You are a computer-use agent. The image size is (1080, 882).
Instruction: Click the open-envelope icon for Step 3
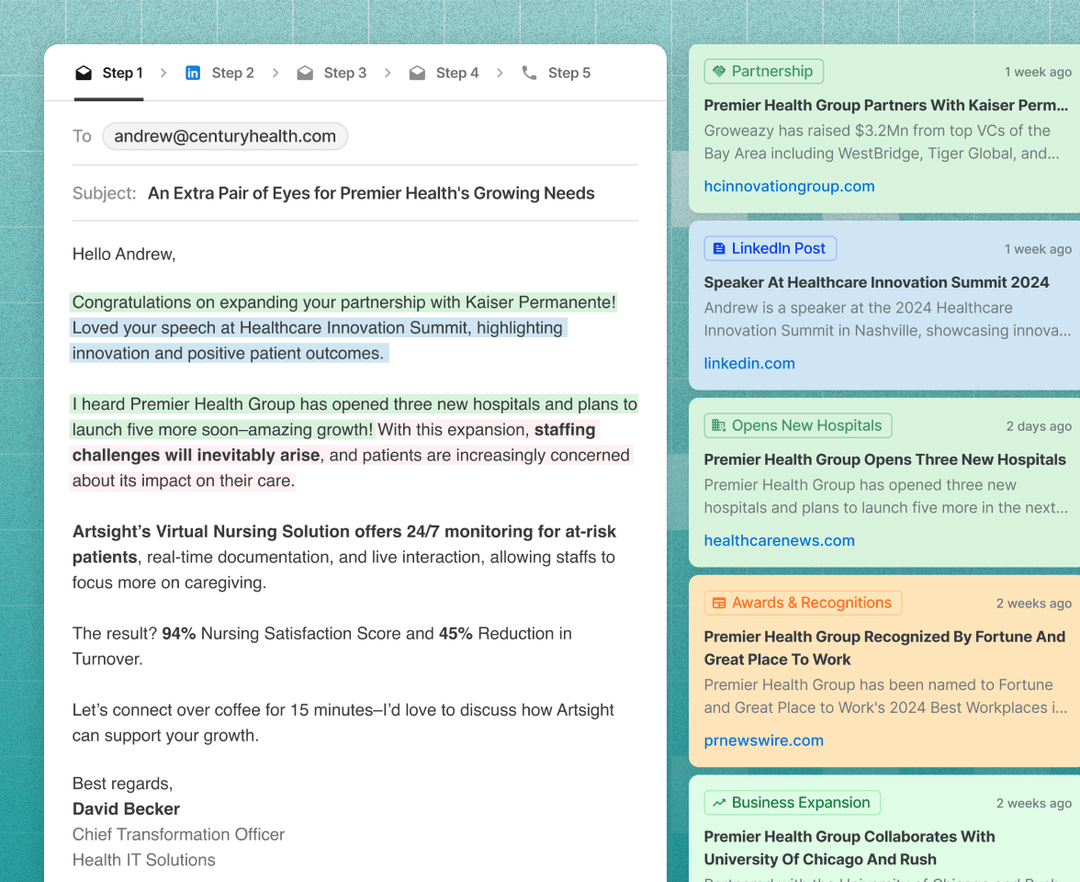(305, 73)
